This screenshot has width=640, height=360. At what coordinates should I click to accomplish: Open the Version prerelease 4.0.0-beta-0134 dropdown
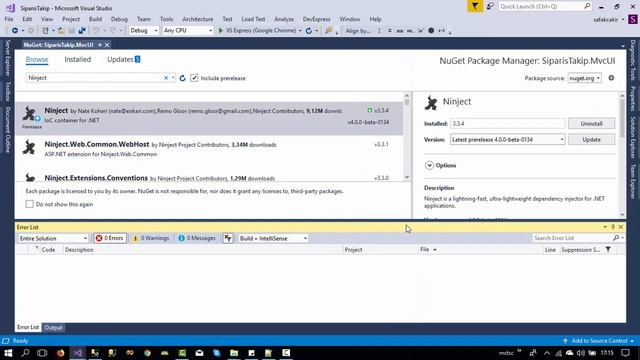tap(508, 140)
